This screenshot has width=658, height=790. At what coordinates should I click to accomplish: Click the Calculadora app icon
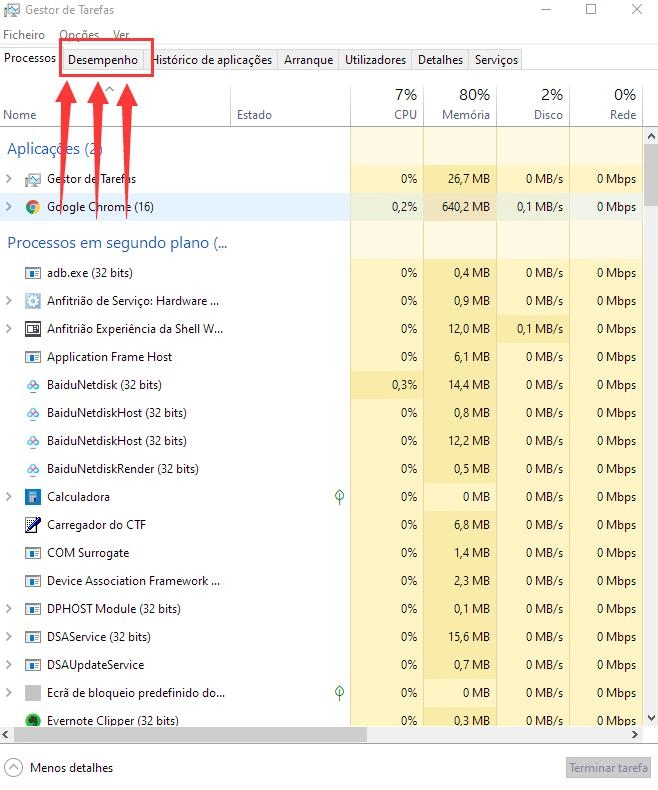[33, 497]
